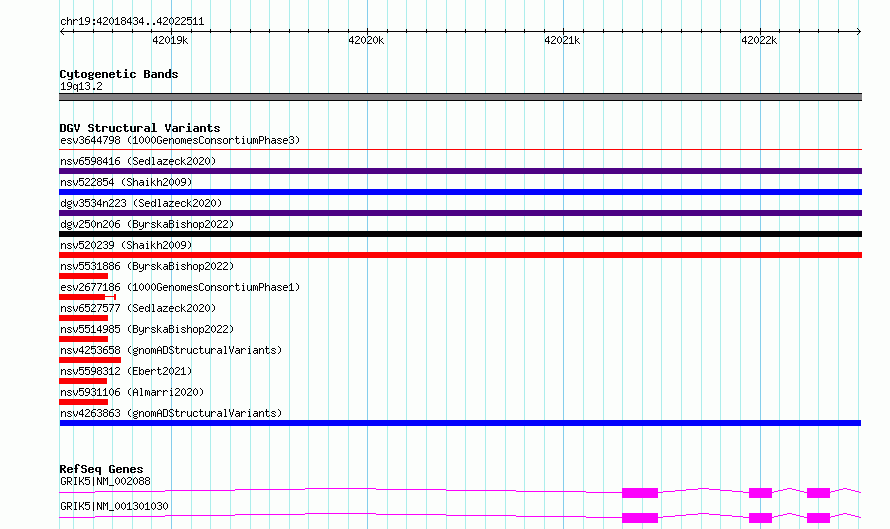
Task: Open nsv5514985 (ByrskaBishop2022) label
Action: pyautogui.click(x=147, y=329)
